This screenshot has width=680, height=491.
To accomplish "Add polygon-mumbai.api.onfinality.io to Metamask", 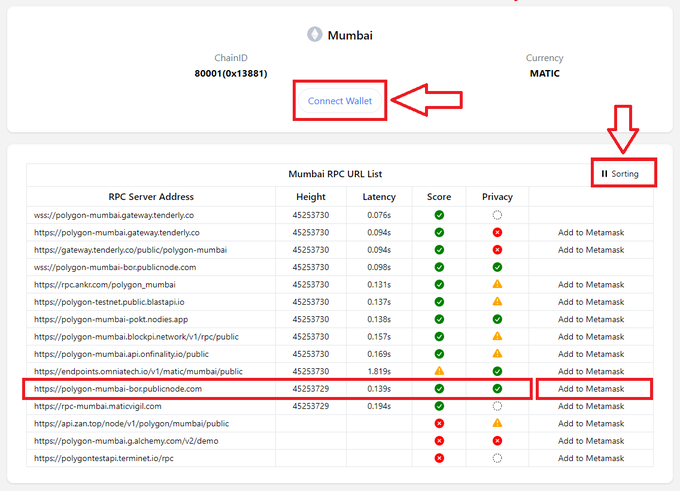I will [x=591, y=354].
